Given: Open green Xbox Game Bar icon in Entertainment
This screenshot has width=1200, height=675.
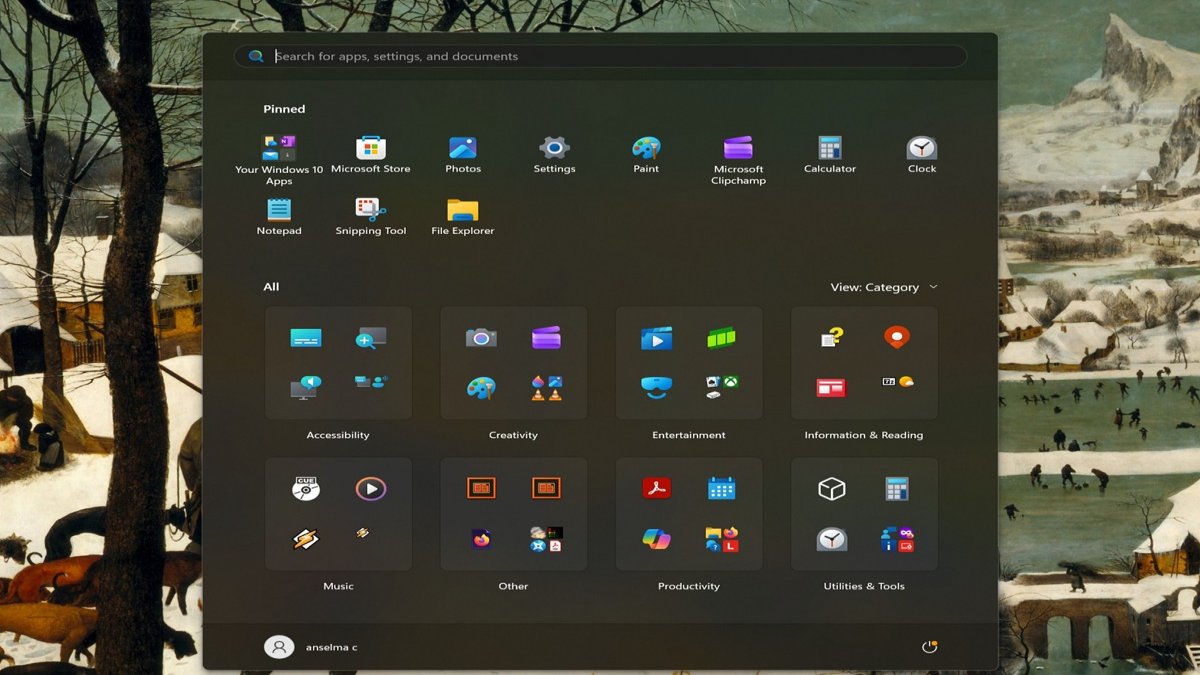Looking at the screenshot, I should tap(721, 338).
